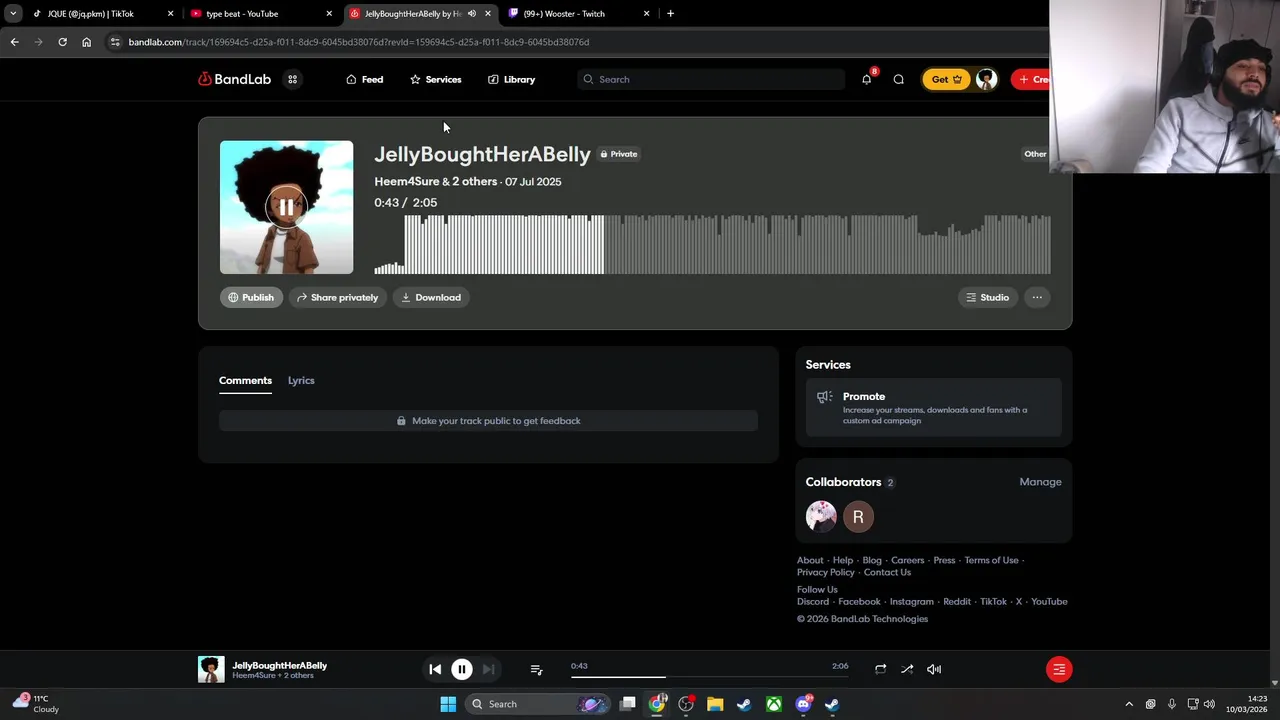The image size is (1280, 720).
Task: Click the red menu button in player bar
Action: [1059, 669]
